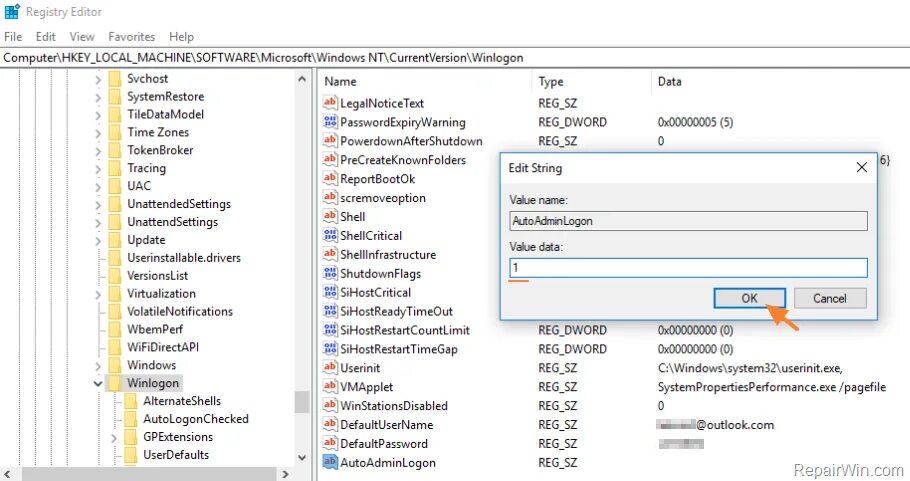Select the LegalNoticeText string value icon
Screen dimensions: 910x481
[330, 103]
